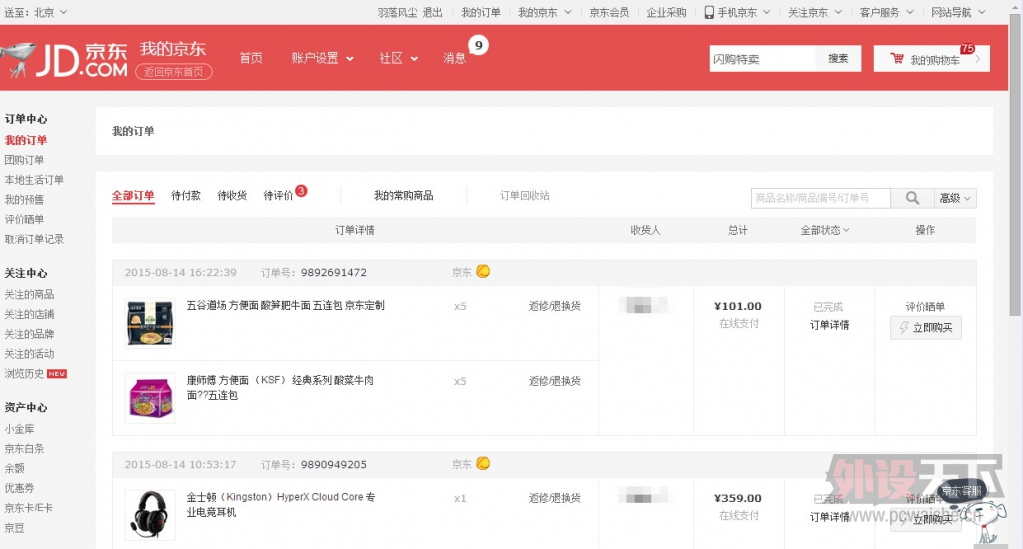This screenshot has height=549, width=1023.
Task: Click 立即购买 for order 9892691472
Action: point(925,328)
